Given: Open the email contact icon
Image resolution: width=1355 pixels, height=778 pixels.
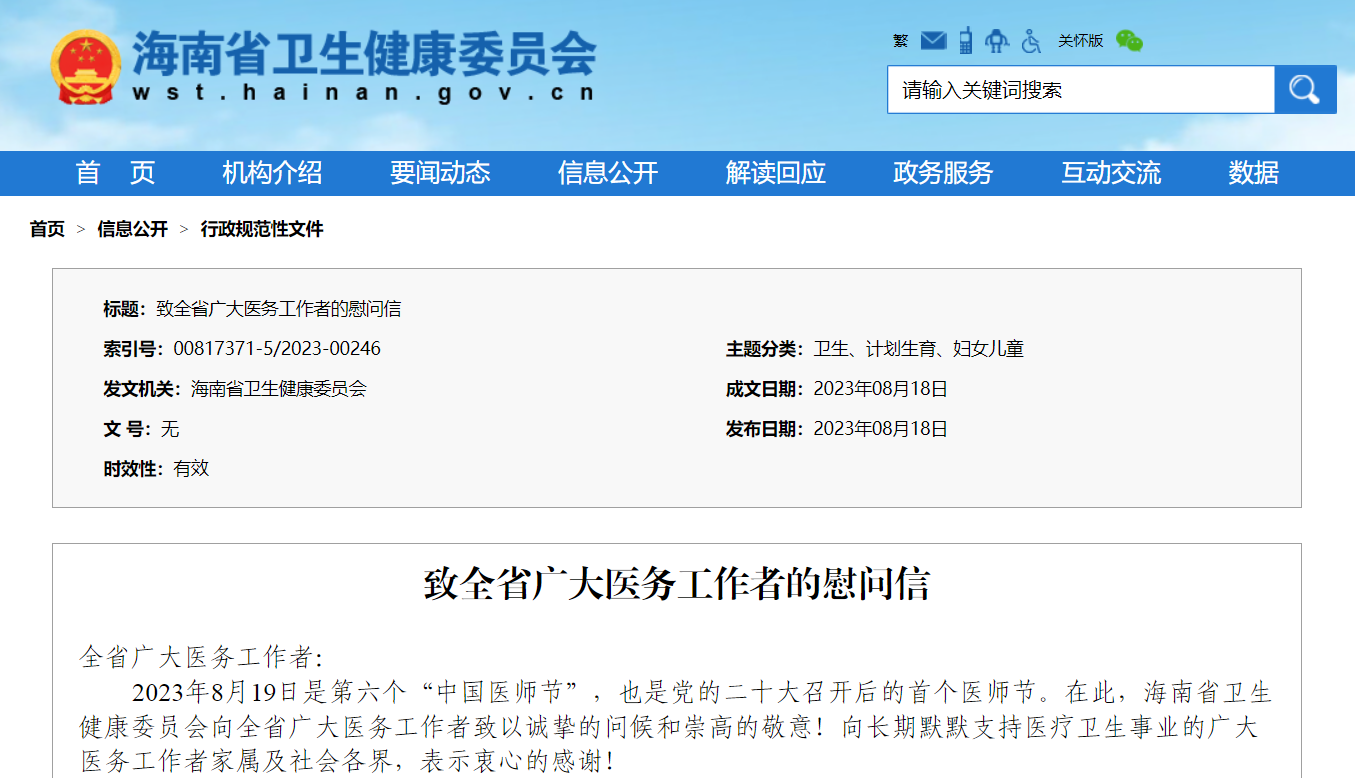Looking at the screenshot, I should click(933, 40).
